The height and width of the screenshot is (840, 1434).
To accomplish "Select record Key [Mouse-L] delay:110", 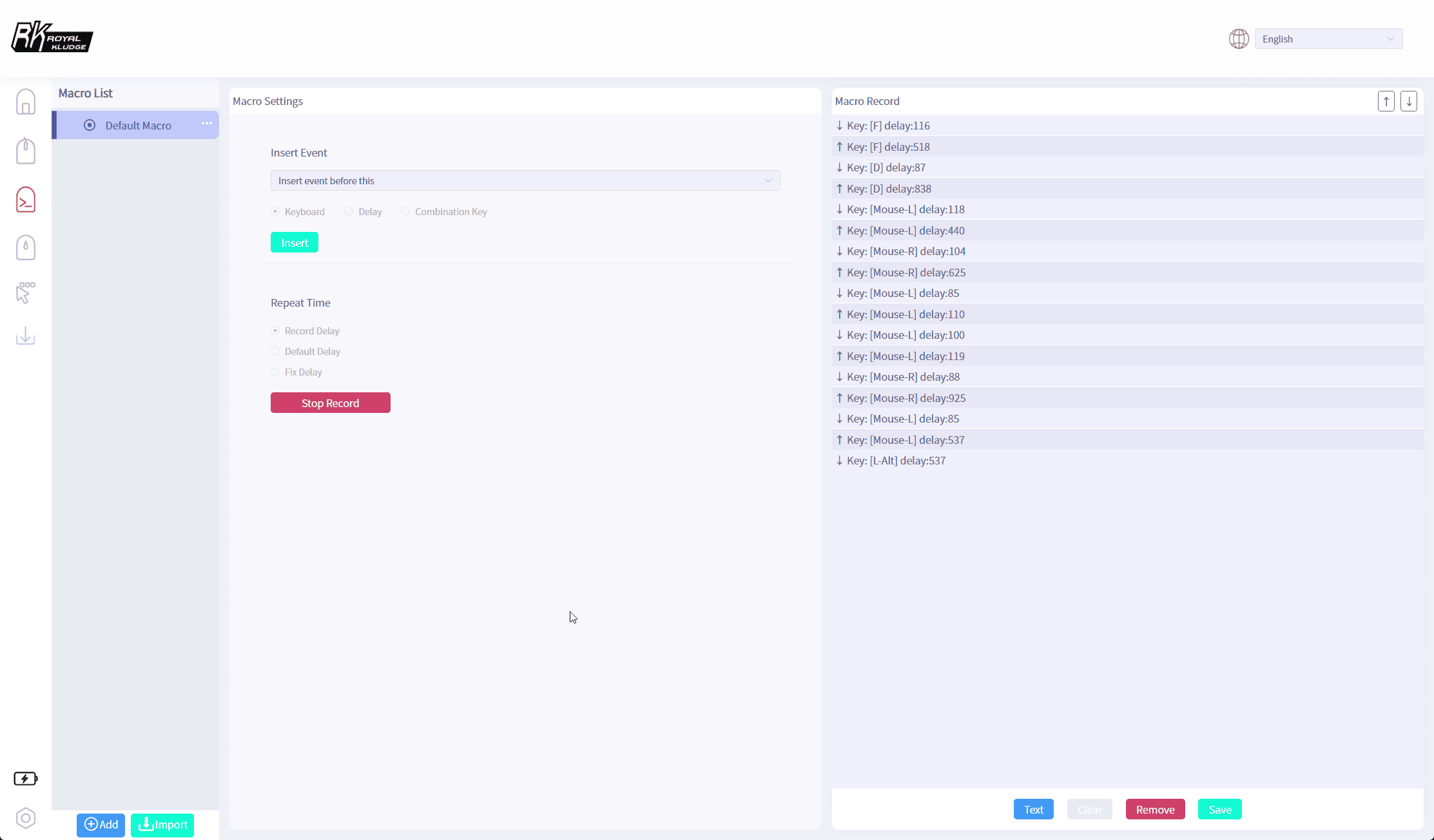I will 1128,314.
